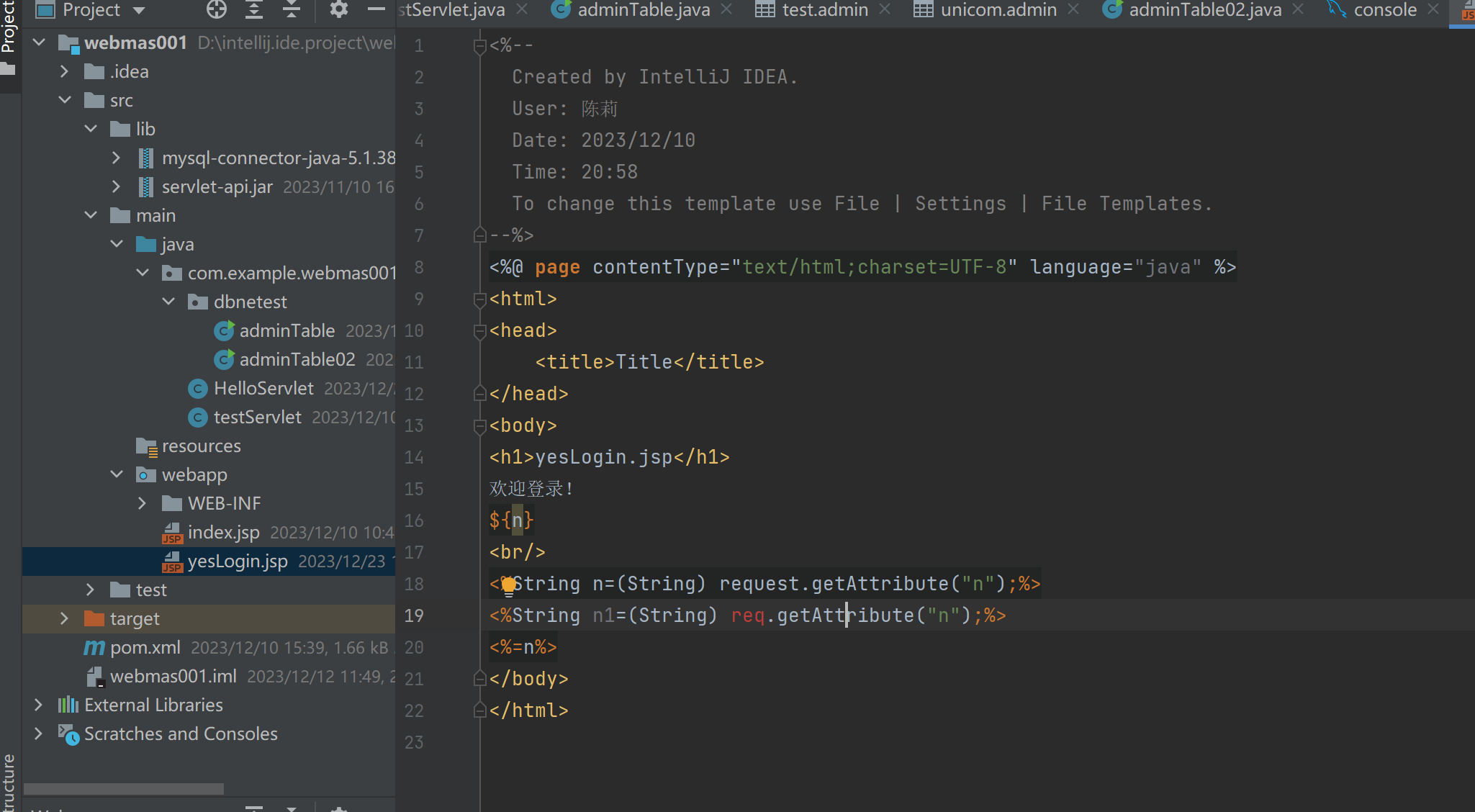This screenshot has width=1475, height=812.
Task: Click the locate (select opened file) crosshair icon
Action: click(x=216, y=9)
